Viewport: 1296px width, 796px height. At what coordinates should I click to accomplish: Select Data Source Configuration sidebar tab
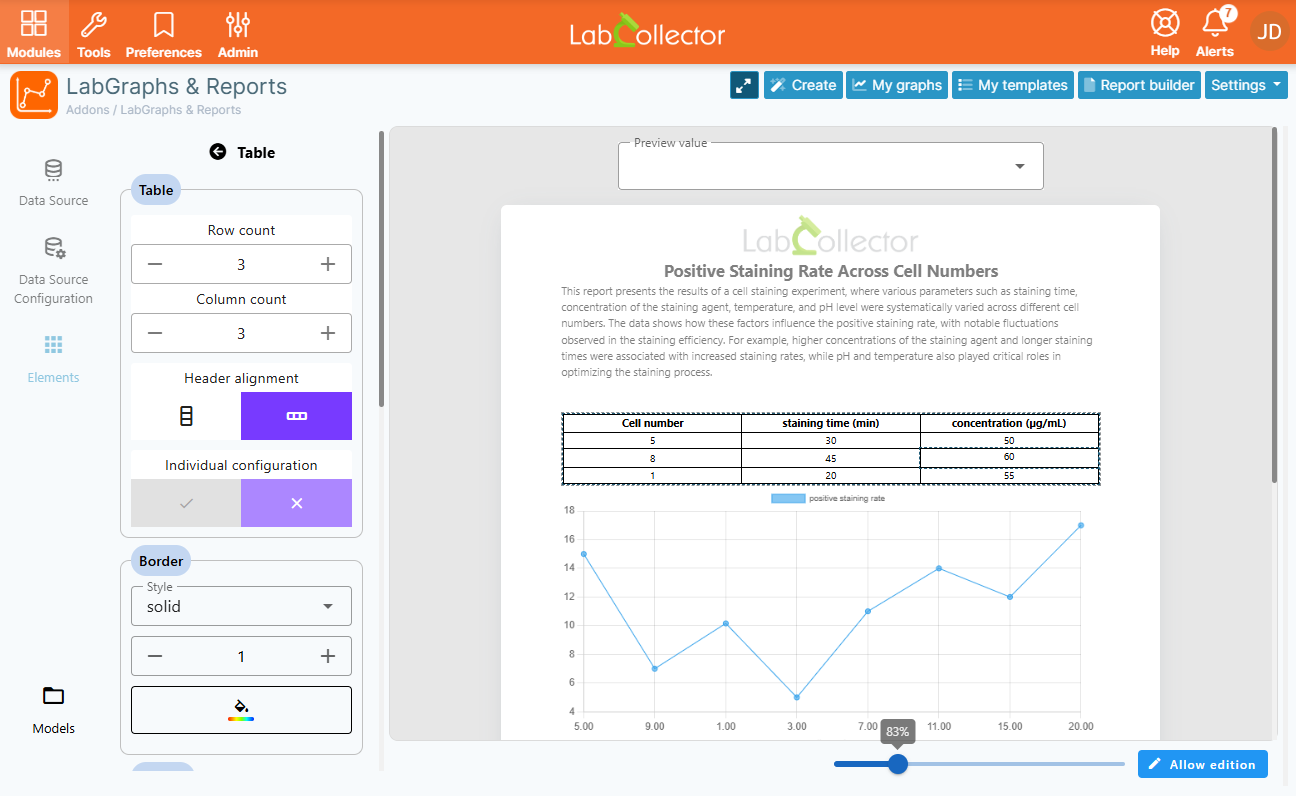[54, 271]
